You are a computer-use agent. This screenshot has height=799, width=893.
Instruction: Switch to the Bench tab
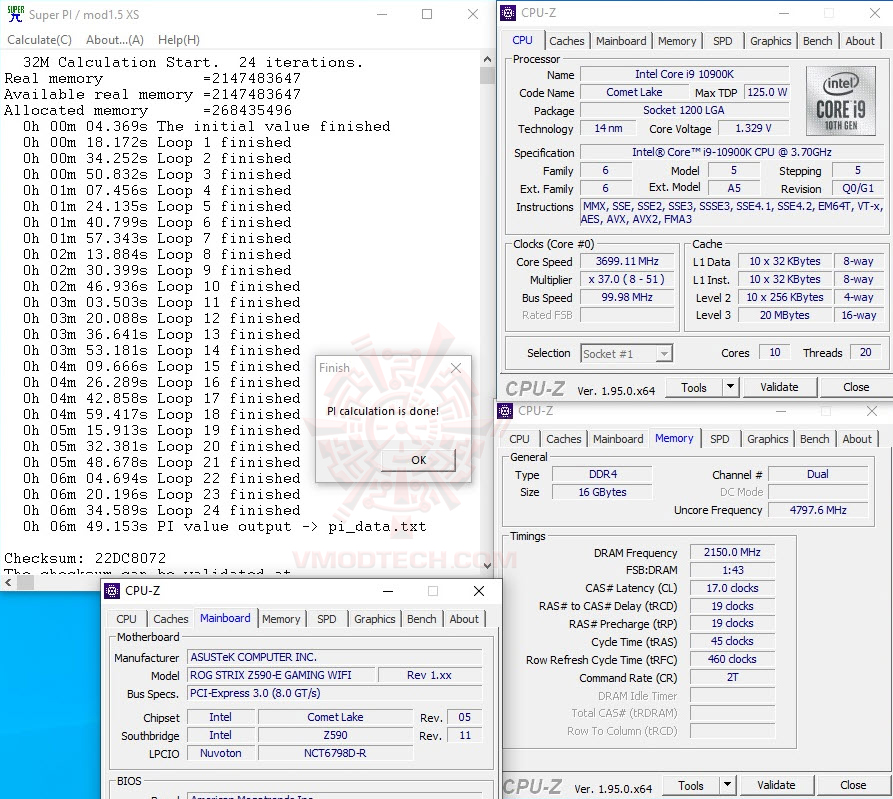(x=817, y=41)
